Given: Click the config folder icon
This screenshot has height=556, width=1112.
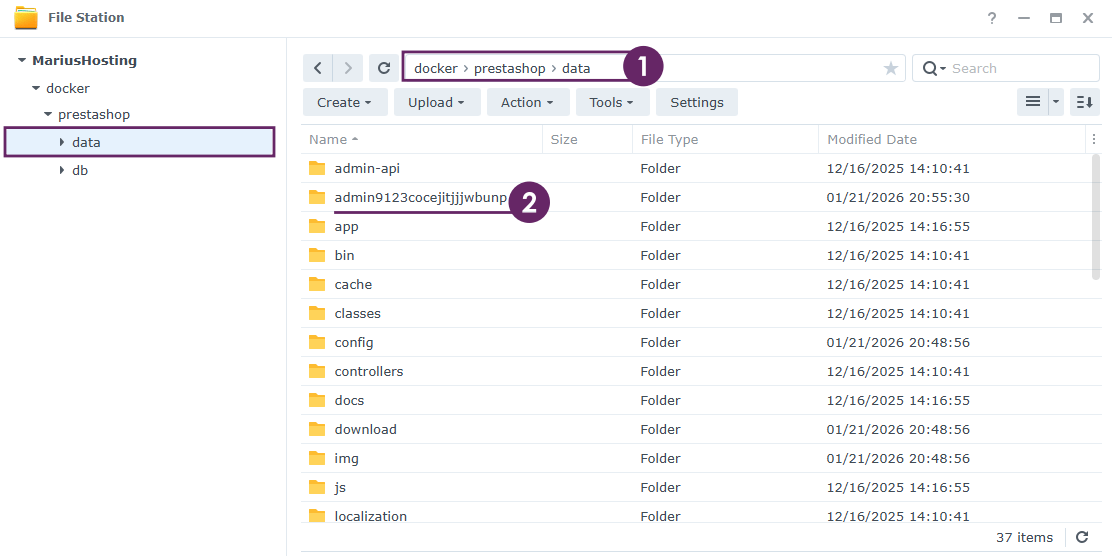Looking at the screenshot, I should [x=316, y=343].
